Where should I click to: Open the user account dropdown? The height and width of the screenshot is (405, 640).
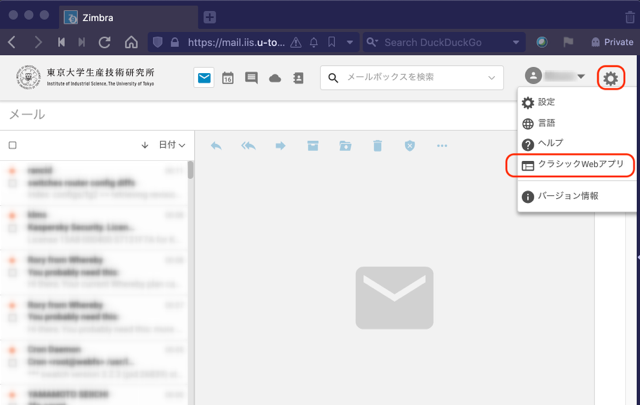(556, 77)
